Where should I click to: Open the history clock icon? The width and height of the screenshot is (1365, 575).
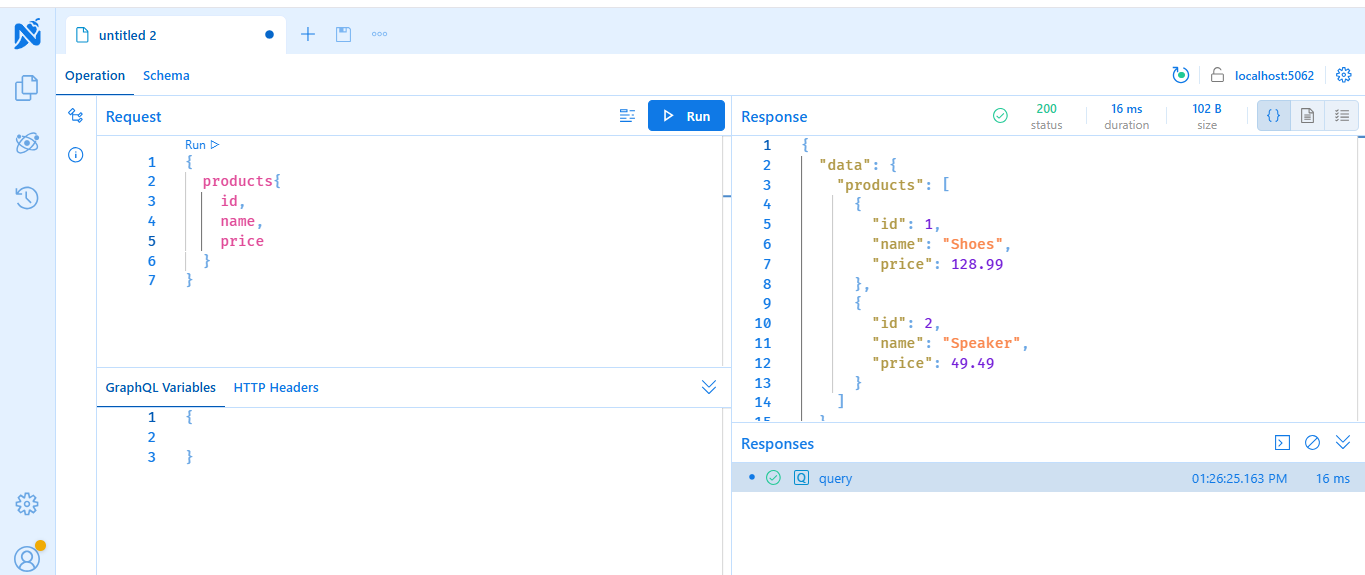pos(27,198)
